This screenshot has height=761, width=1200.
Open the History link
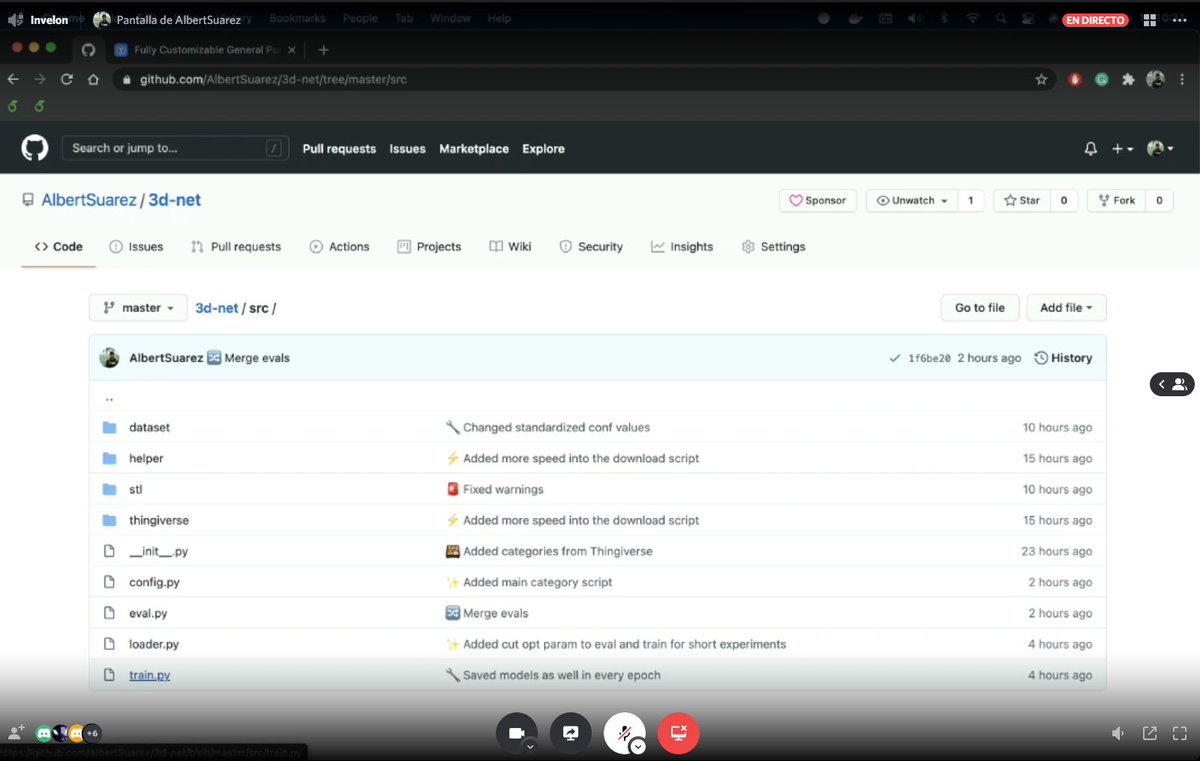tap(1063, 358)
